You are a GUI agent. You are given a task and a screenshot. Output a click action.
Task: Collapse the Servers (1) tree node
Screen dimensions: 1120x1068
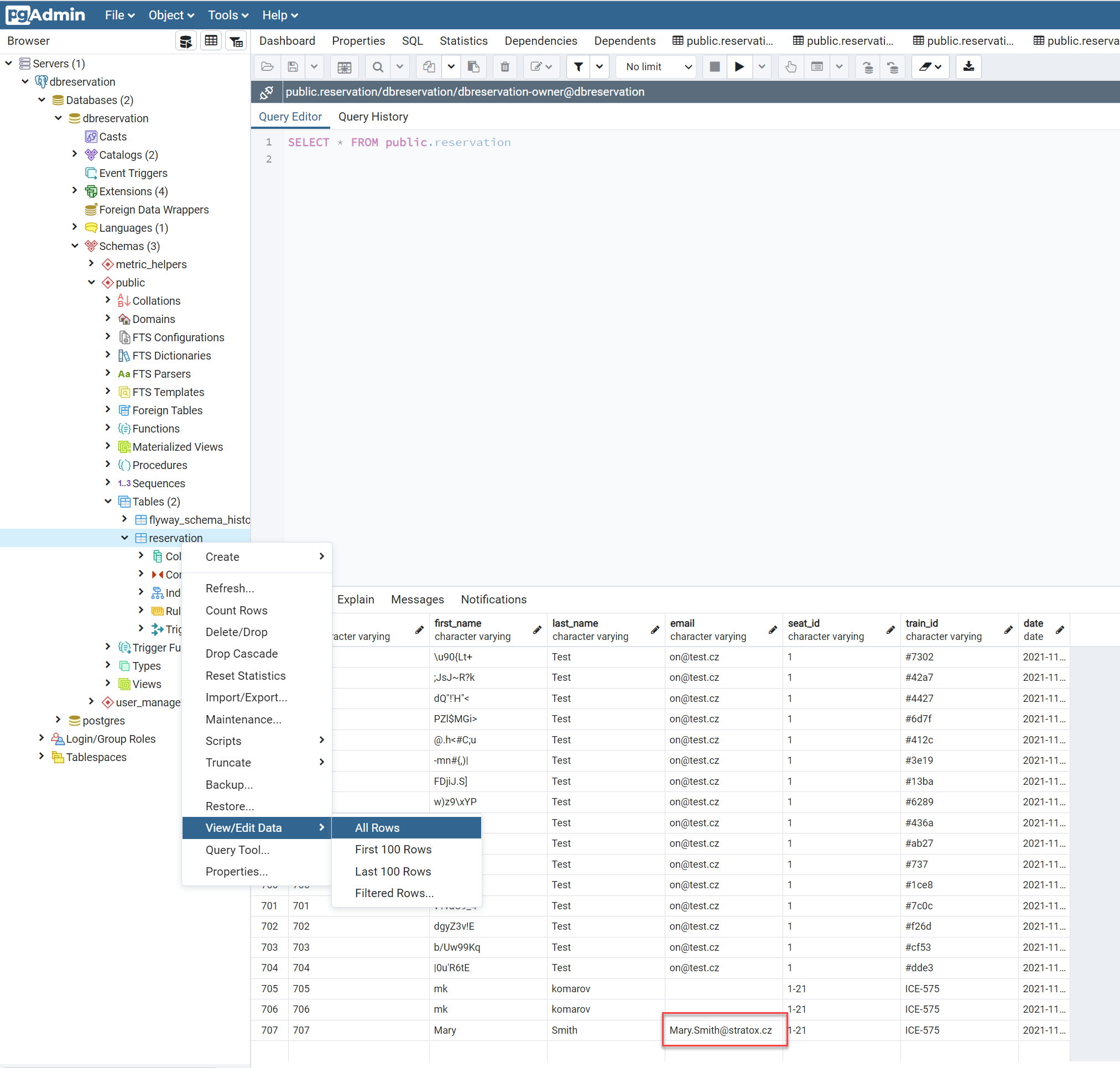pyautogui.click(x=8, y=63)
